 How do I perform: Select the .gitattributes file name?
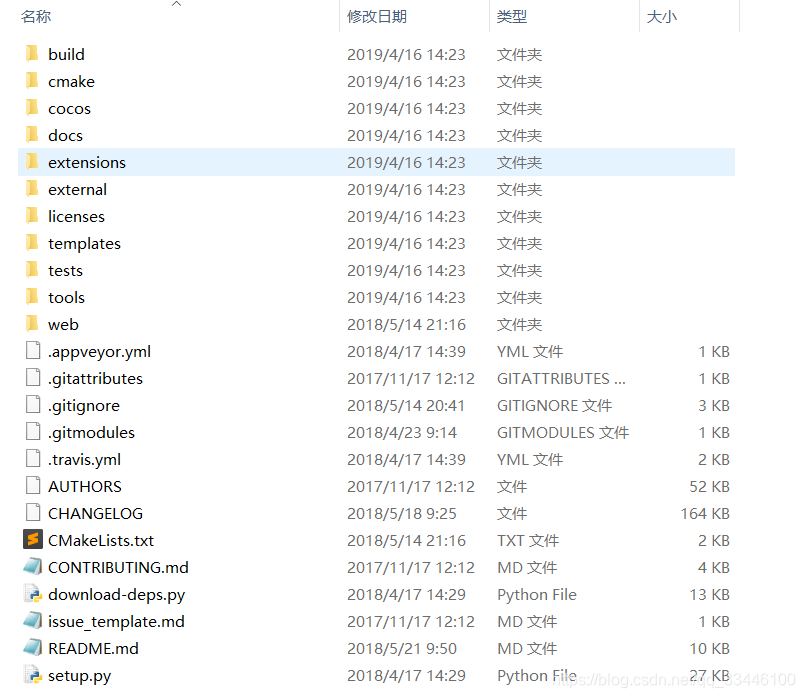[95, 378]
